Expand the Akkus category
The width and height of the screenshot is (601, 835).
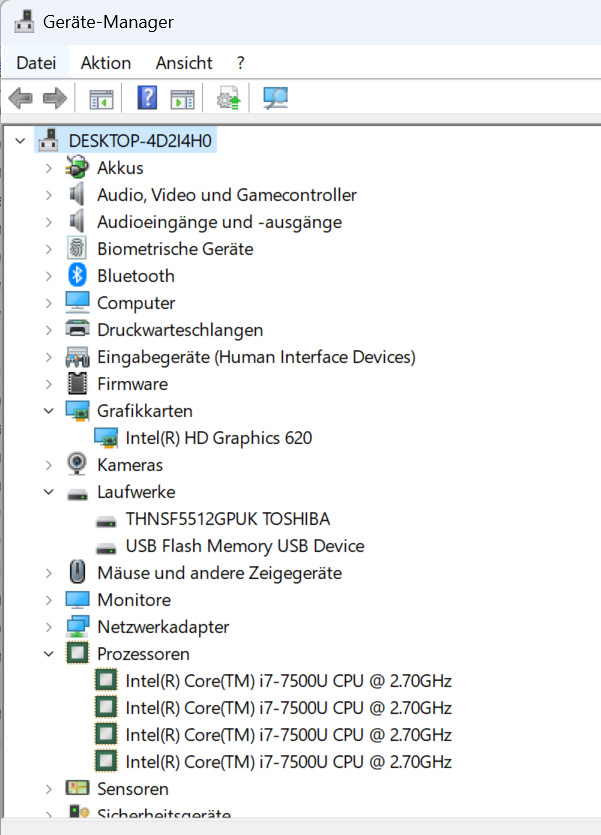click(x=48, y=168)
